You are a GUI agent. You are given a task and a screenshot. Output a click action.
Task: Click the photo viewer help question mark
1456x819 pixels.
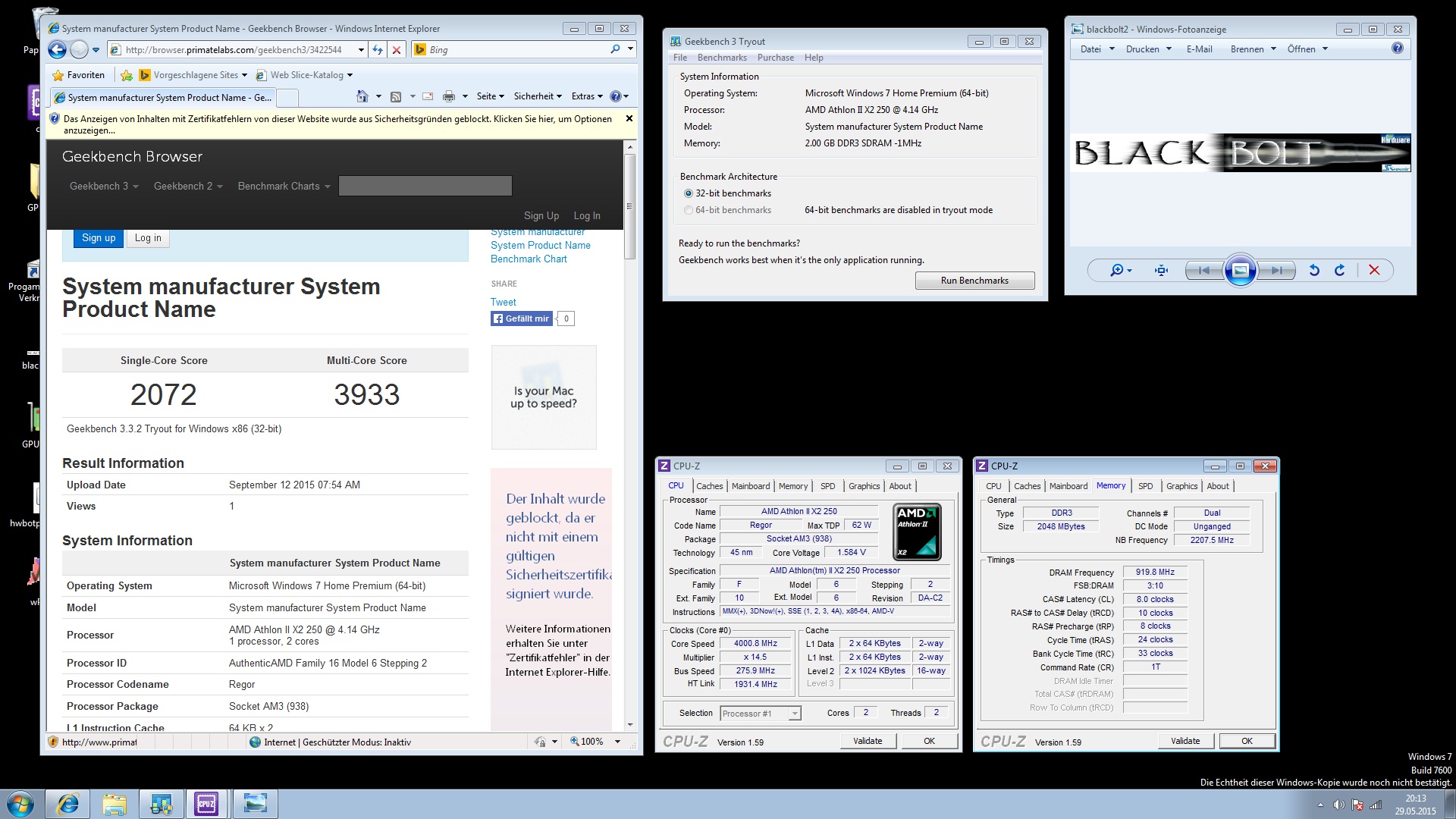pyautogui.click(x=1398, y=49)
